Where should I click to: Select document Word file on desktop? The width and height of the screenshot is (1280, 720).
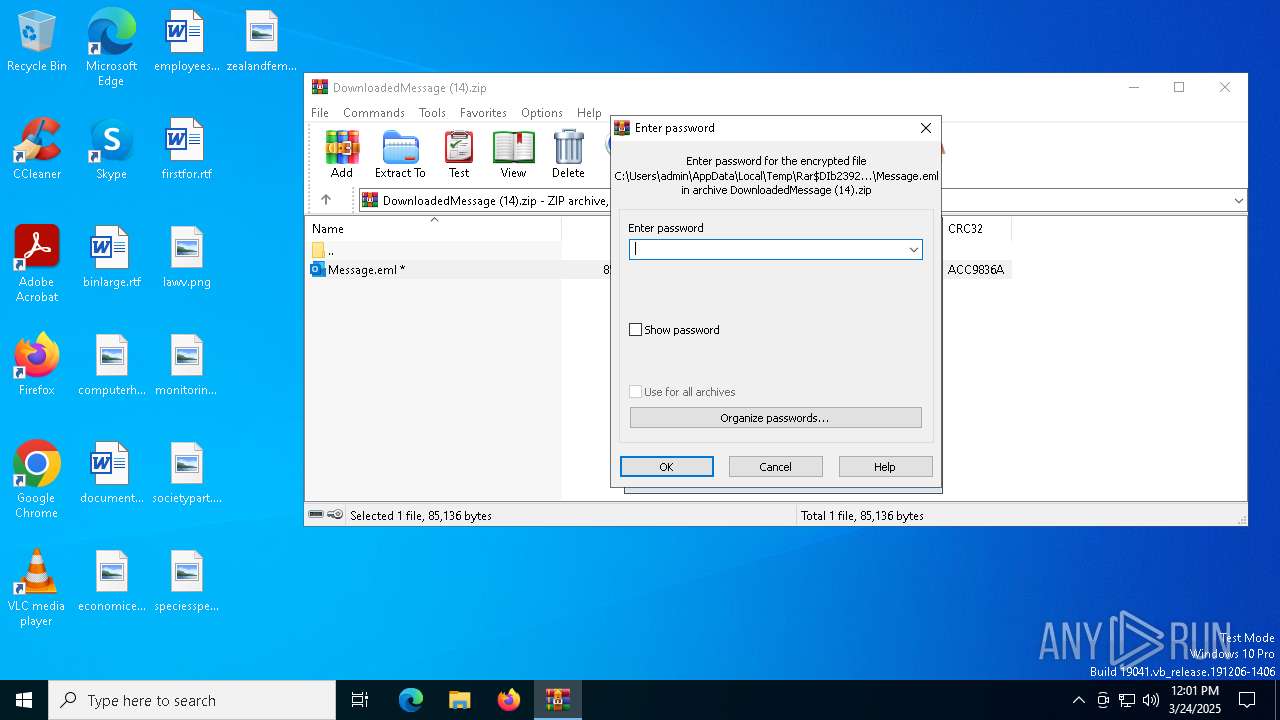pyautogui.click(x=111, y=474)
